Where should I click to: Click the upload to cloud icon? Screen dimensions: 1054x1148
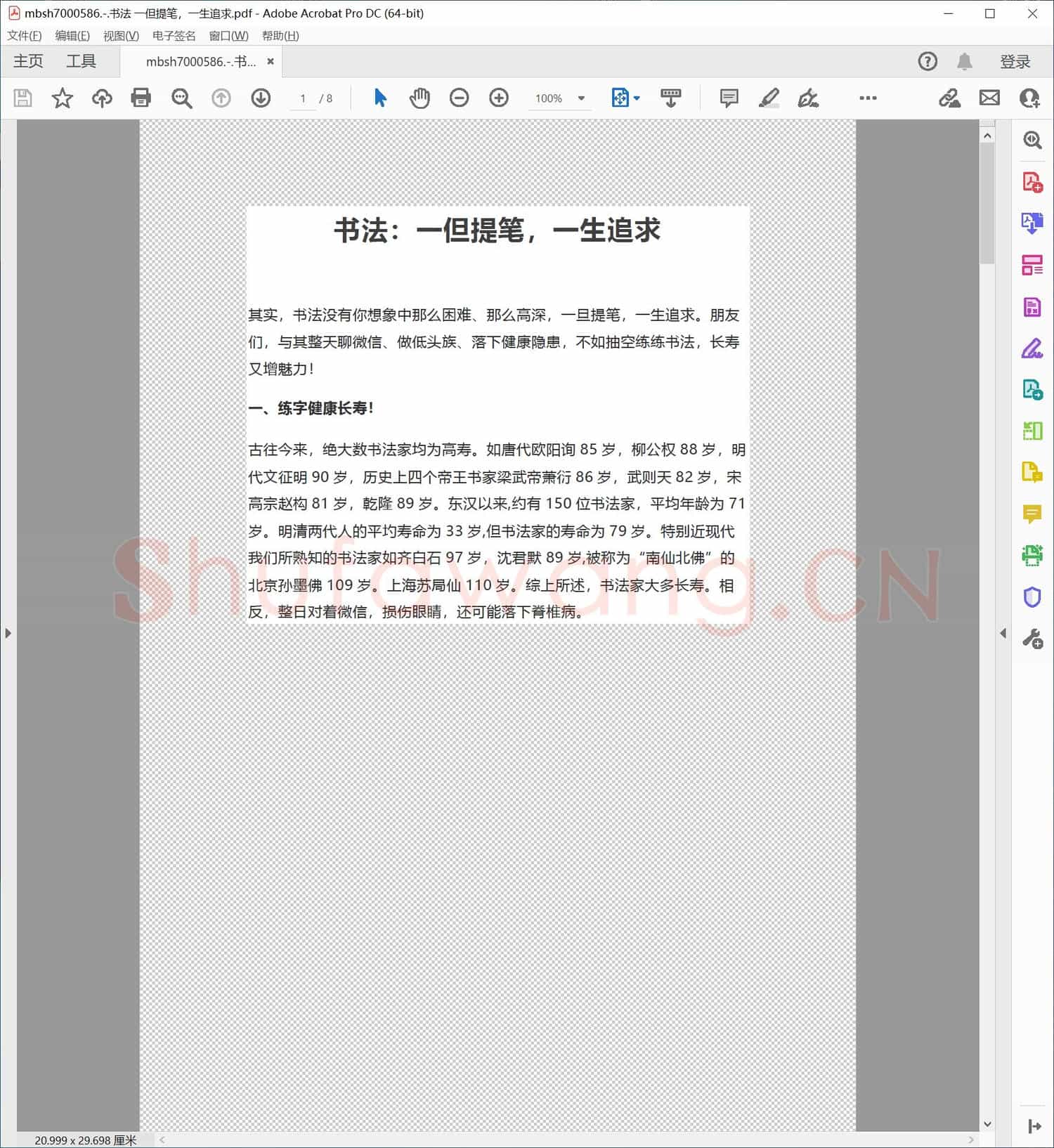[102, 98]
